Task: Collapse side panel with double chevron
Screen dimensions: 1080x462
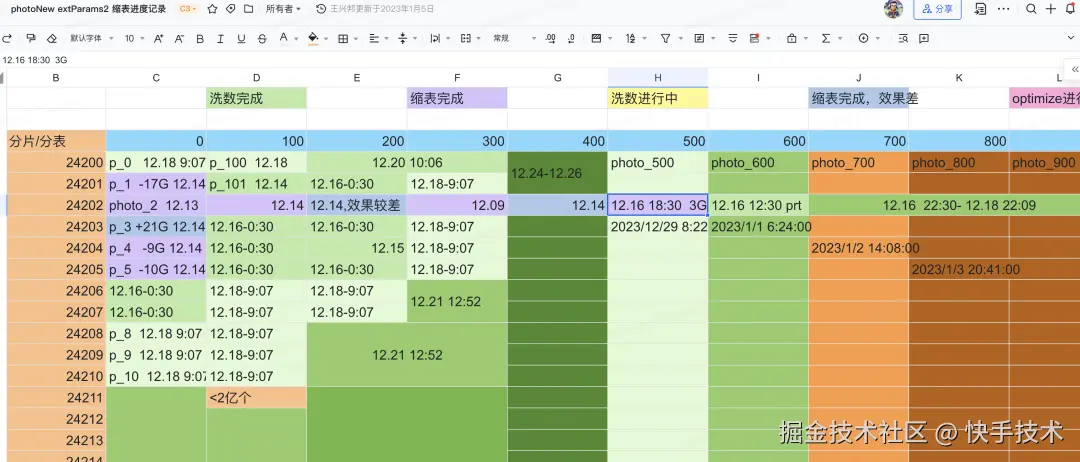Action: pyautogui.click(x=1074, y=69)
